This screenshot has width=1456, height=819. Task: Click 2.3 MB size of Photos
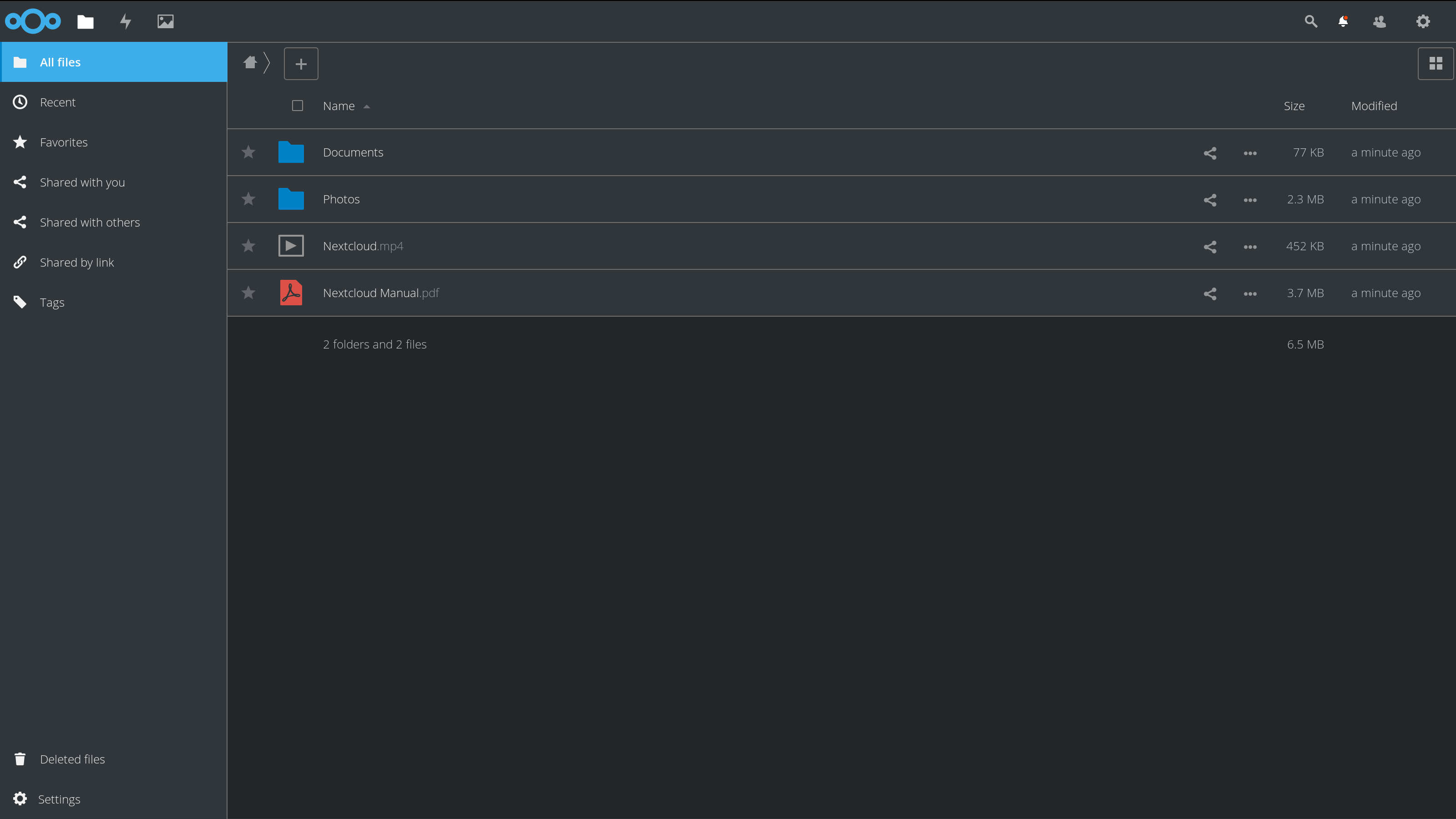[1305, 199]
